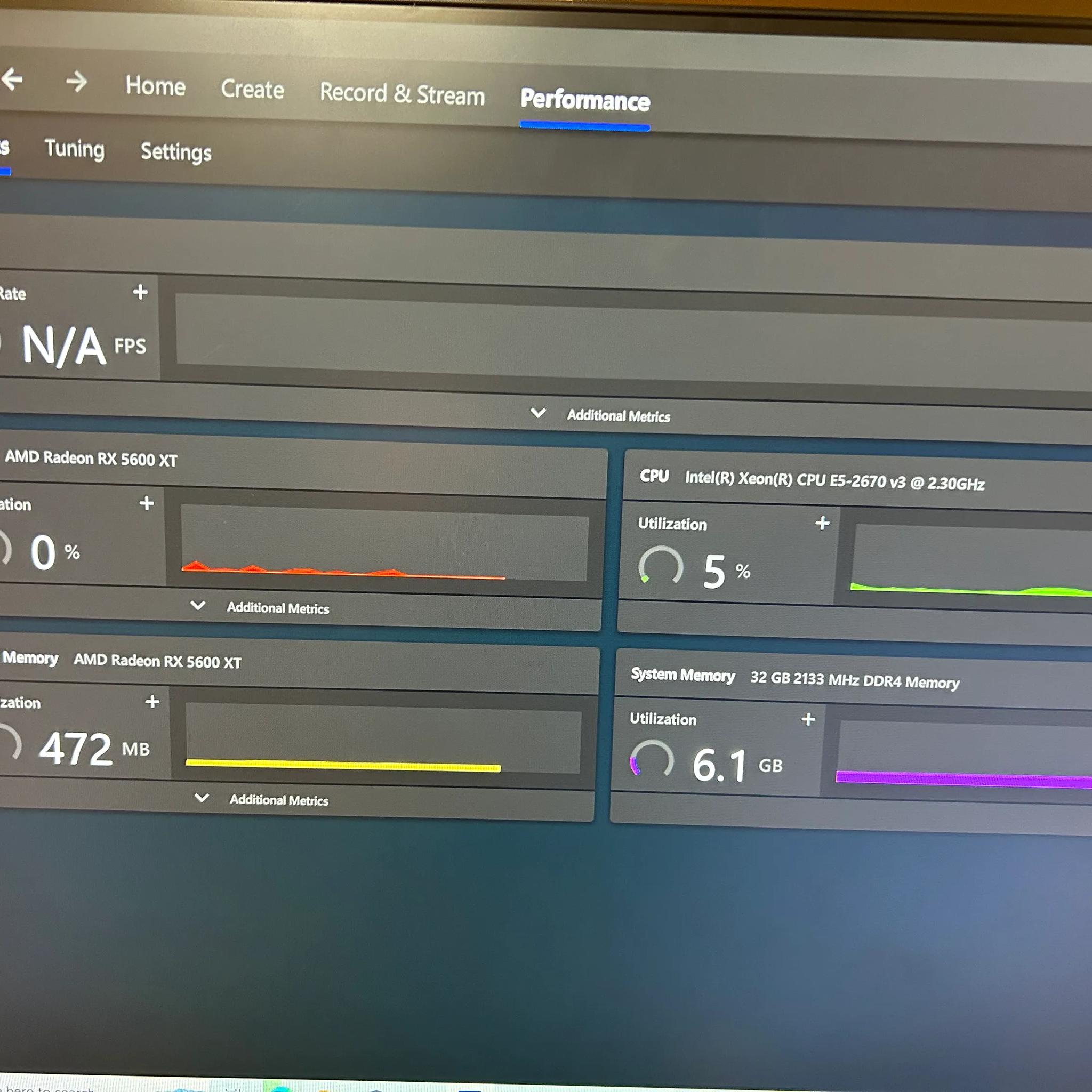Add Frame Rate metric with plus icon
1092x1092 pixels.
[x=140, y=292]
